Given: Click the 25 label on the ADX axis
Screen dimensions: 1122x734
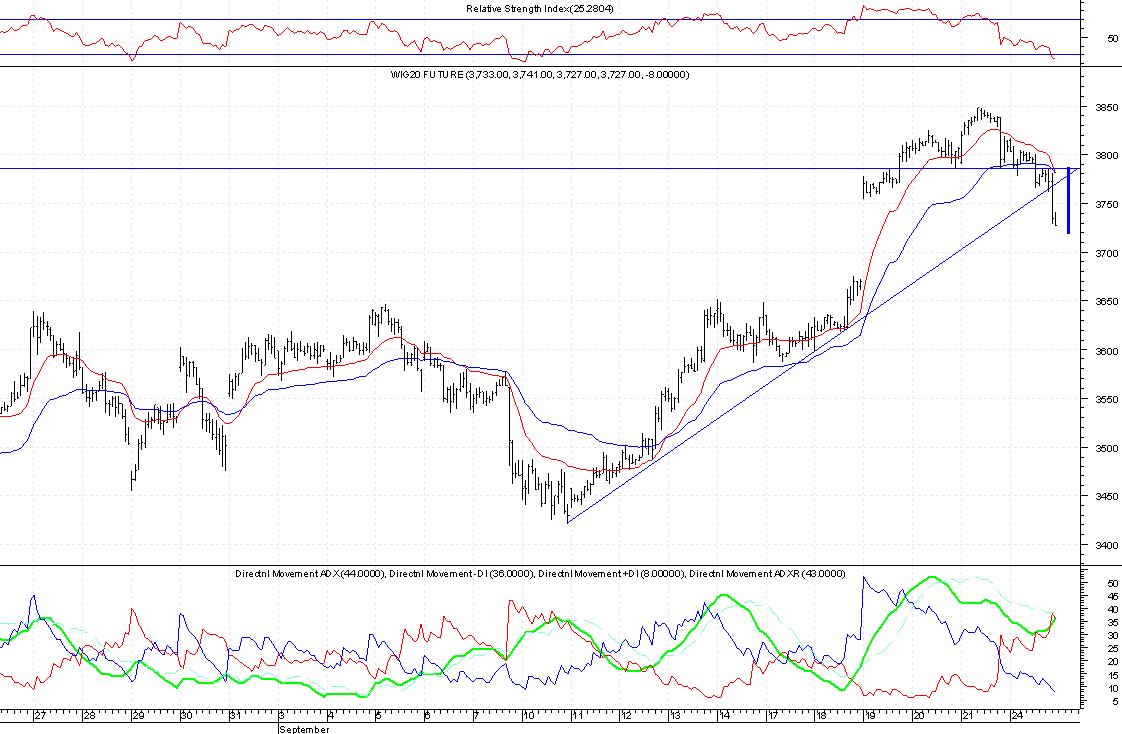Looking at the screenshot, I should (x=1113, y=649).
